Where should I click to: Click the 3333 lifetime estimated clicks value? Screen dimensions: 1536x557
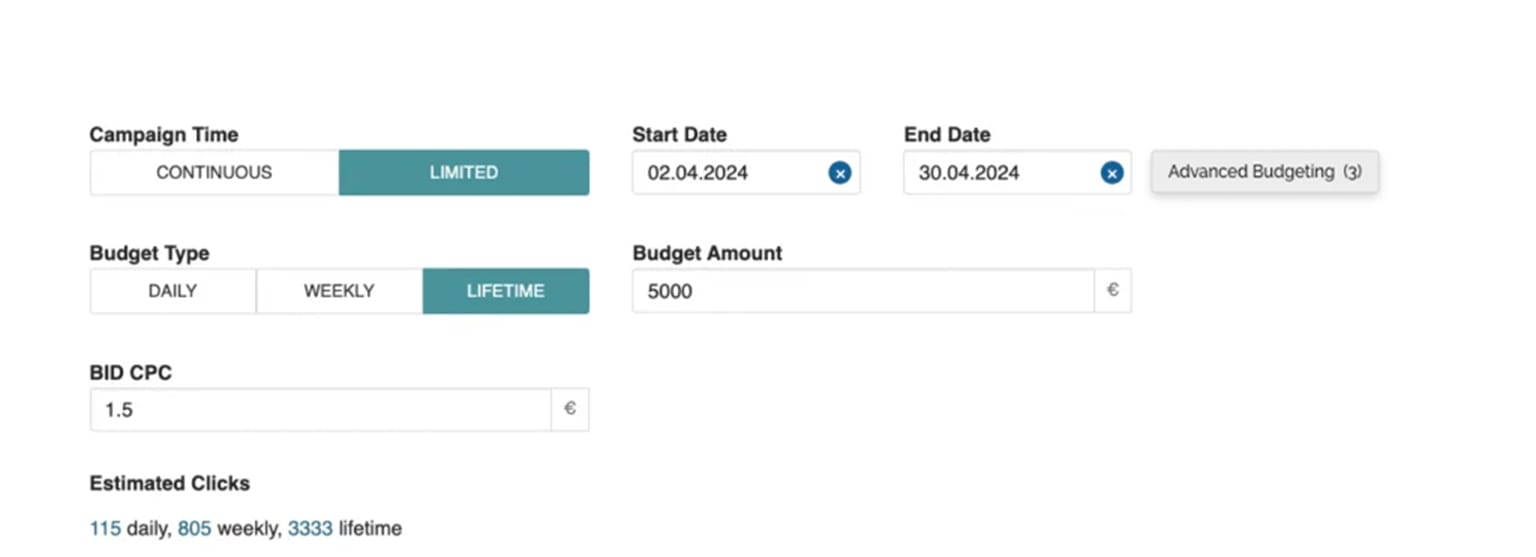pyautogui.click(x=310, y=528)
